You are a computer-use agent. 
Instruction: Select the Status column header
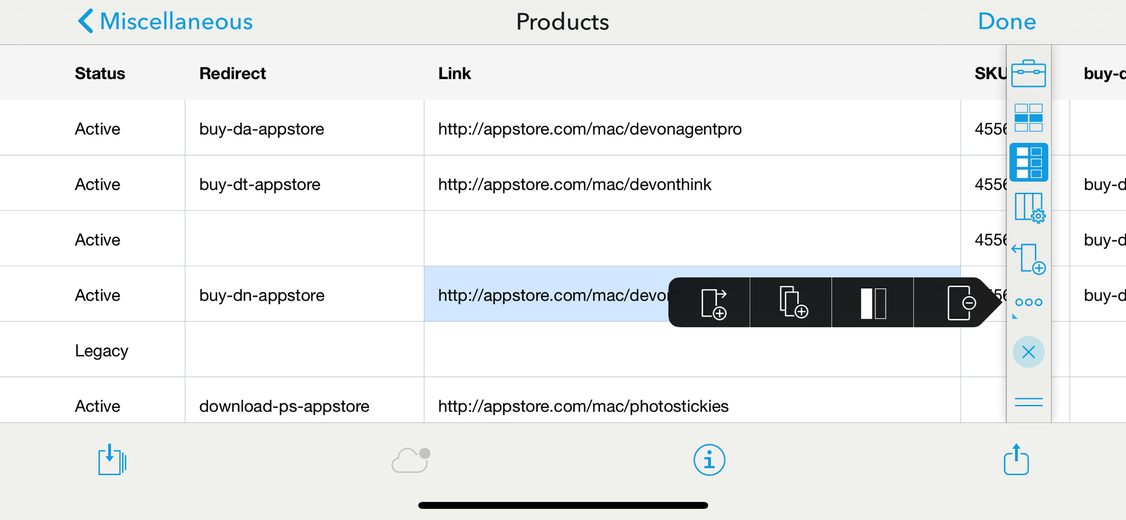click(x=100, y=73)
